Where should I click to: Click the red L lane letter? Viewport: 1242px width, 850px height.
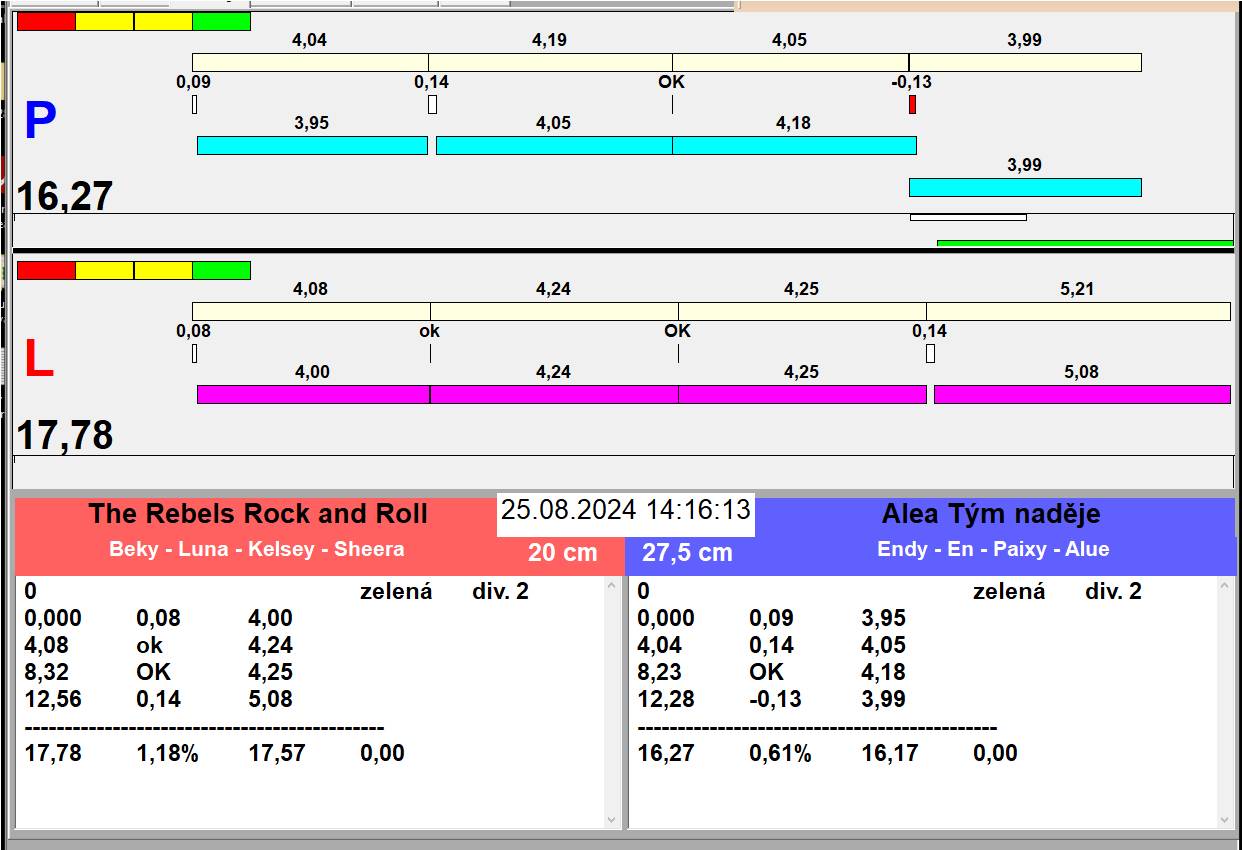[x=38, y=360]
